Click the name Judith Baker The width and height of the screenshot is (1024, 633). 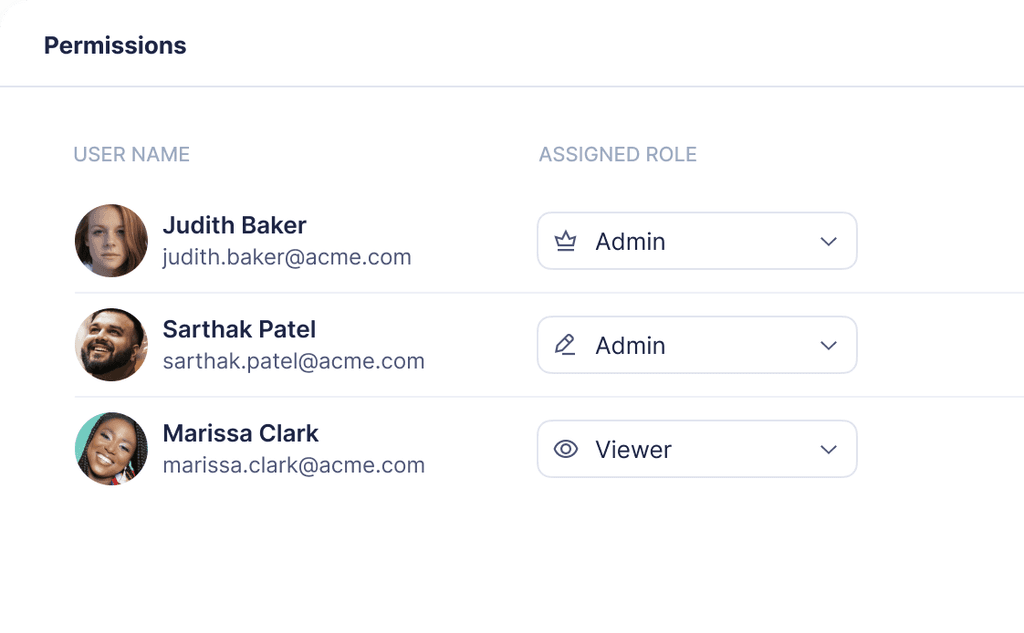(234, 225)
